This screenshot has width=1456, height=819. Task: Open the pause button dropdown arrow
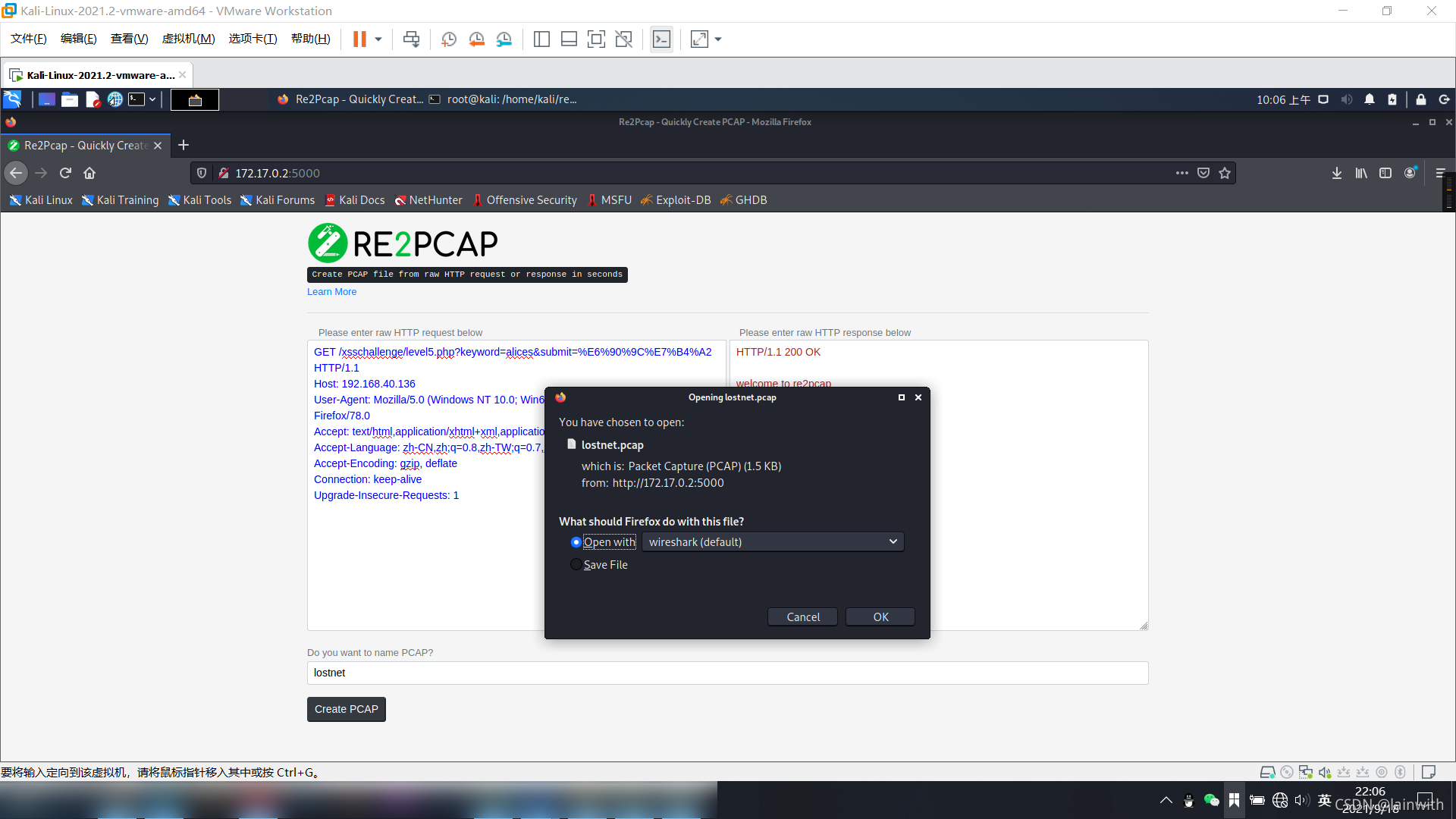tap(378, 39)
